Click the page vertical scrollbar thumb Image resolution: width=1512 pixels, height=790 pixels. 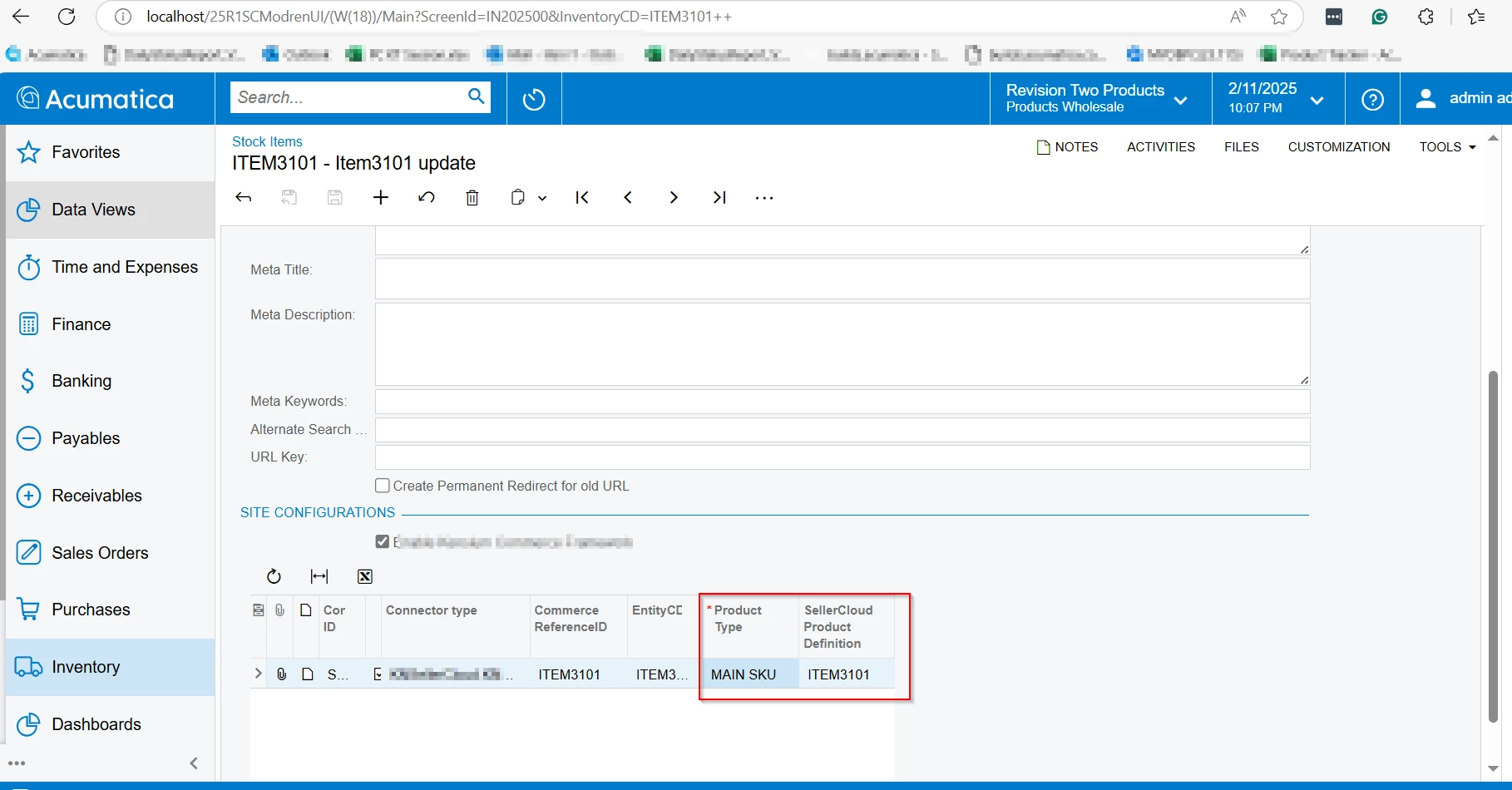pos(1494,547)
